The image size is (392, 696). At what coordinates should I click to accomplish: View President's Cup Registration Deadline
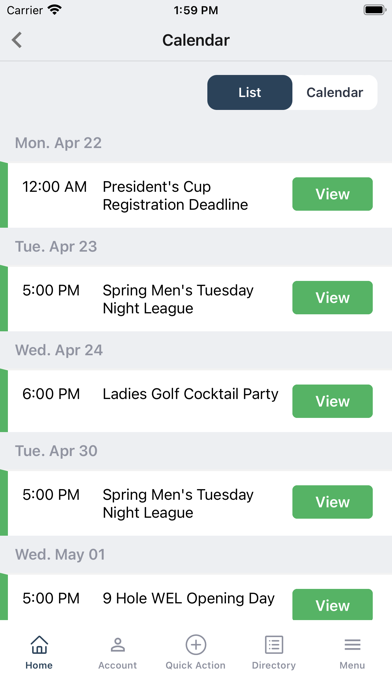coord(332,194)
